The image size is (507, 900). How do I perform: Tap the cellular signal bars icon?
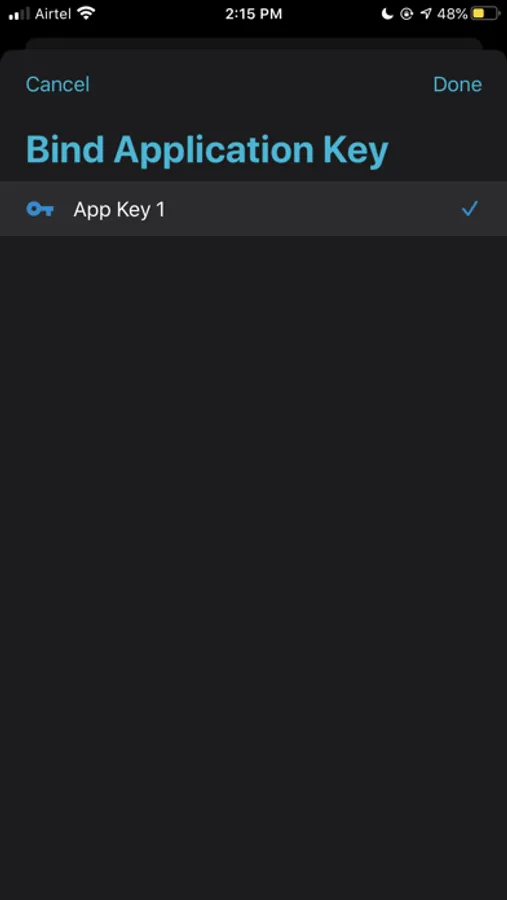19,14
